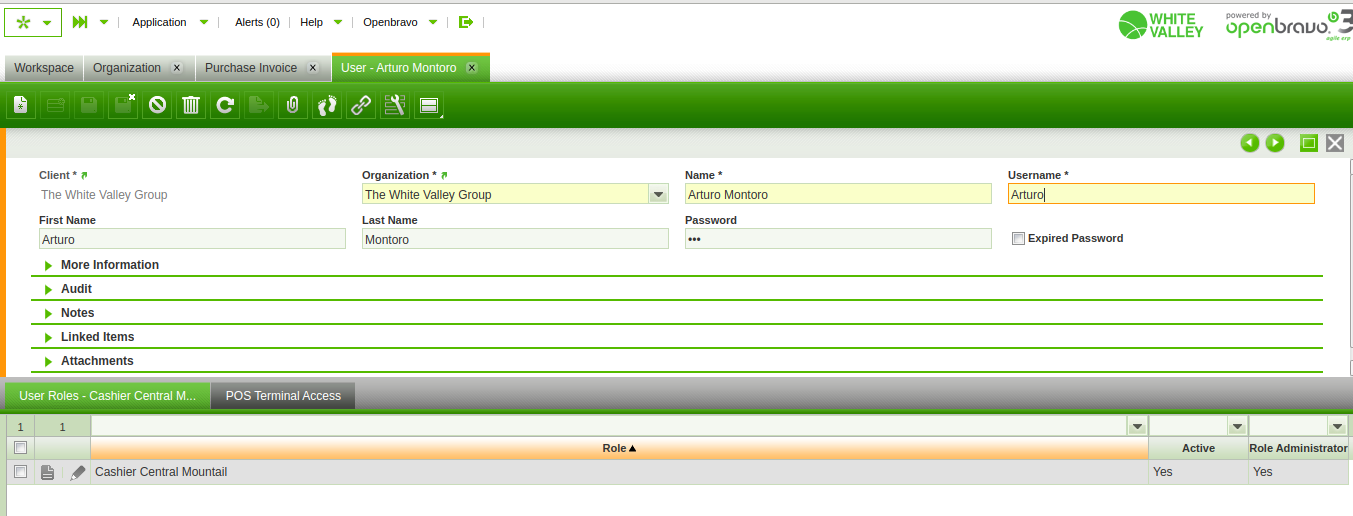This screenshot has width=1353, height=516.
Task: Expand the Audit section
Action: 76,289
